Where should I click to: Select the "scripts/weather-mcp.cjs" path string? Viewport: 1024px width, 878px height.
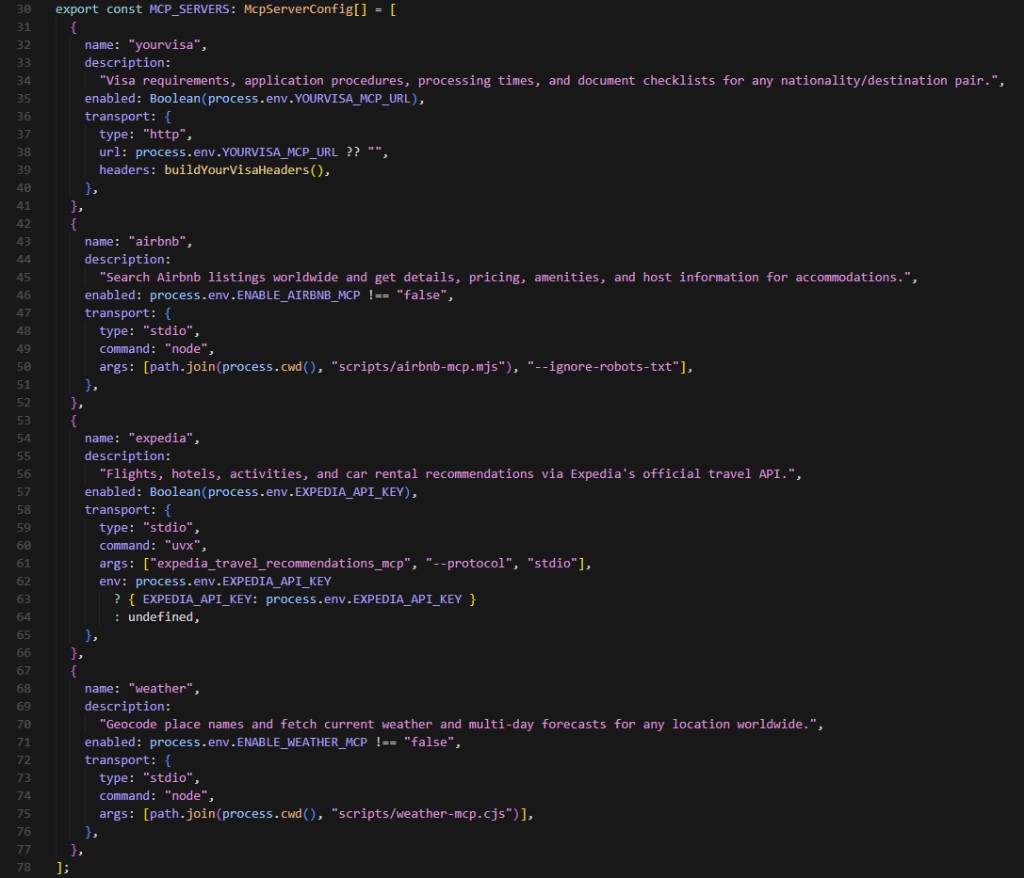pos(422,814)
